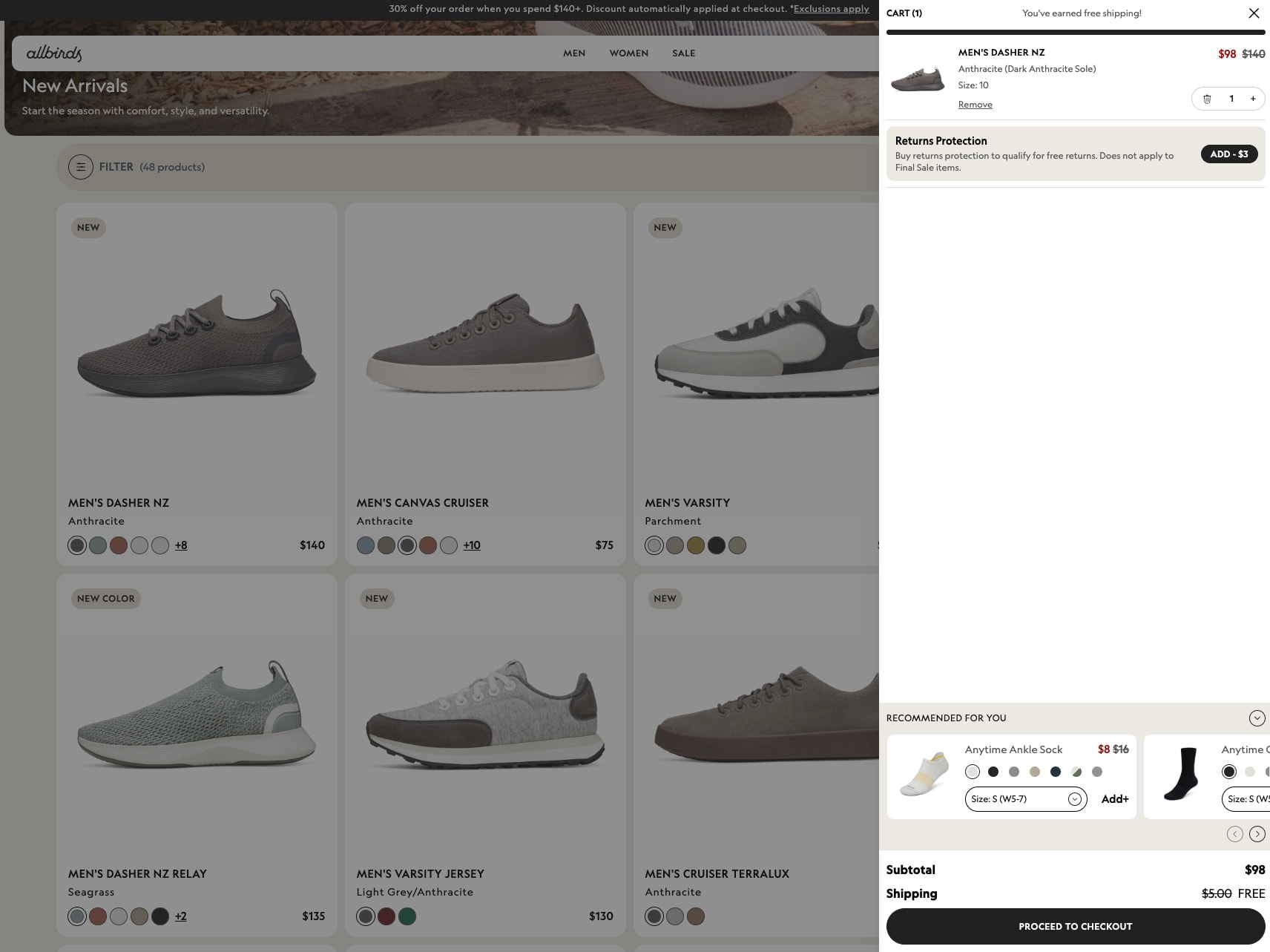Show next recommended product arrow
The image size is (1270, 952).
tap(1257, 834)
